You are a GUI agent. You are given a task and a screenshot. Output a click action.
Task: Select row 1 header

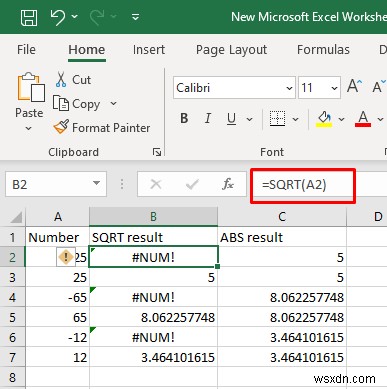(12, 237)
